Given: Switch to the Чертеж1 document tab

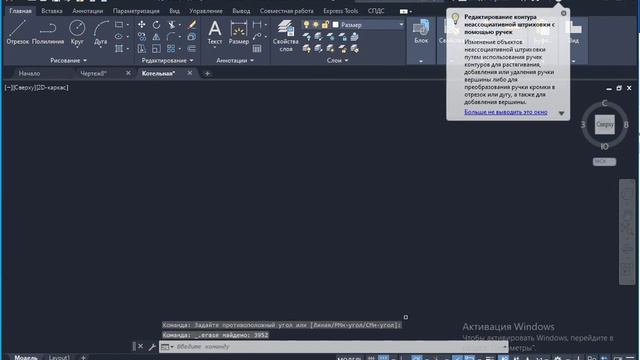Looking at the screenshot, I should point(93,73).
